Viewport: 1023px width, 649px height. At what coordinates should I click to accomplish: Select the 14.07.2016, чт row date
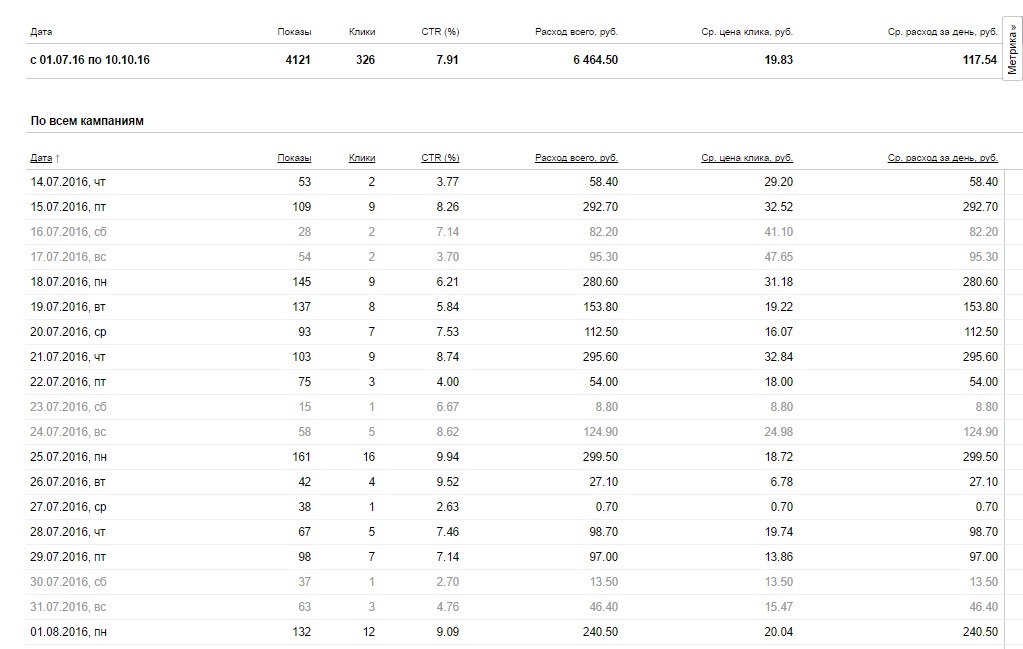pos(67,182)
